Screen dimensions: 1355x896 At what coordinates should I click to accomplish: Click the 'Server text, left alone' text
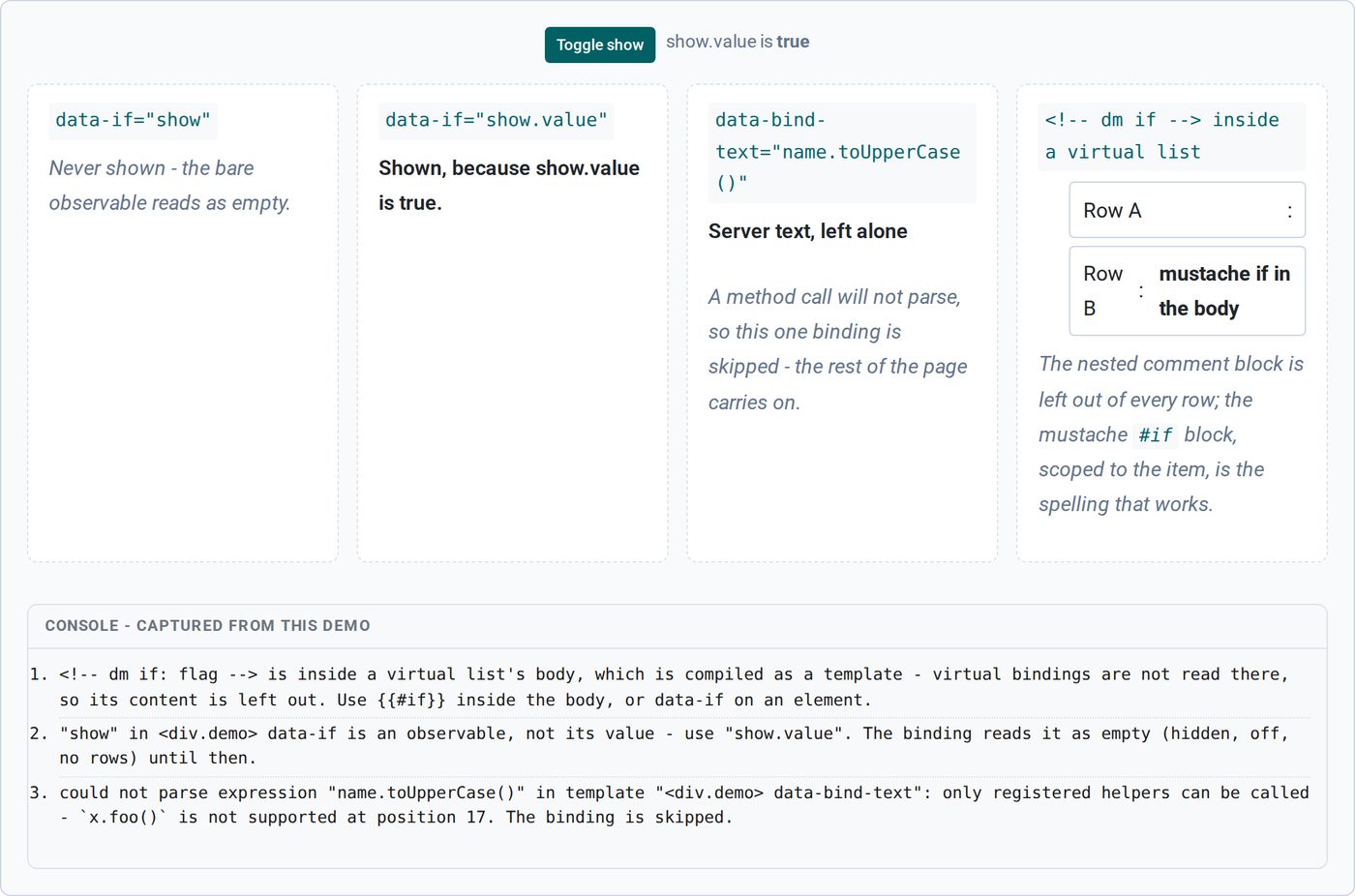click(x=807, y=231)
